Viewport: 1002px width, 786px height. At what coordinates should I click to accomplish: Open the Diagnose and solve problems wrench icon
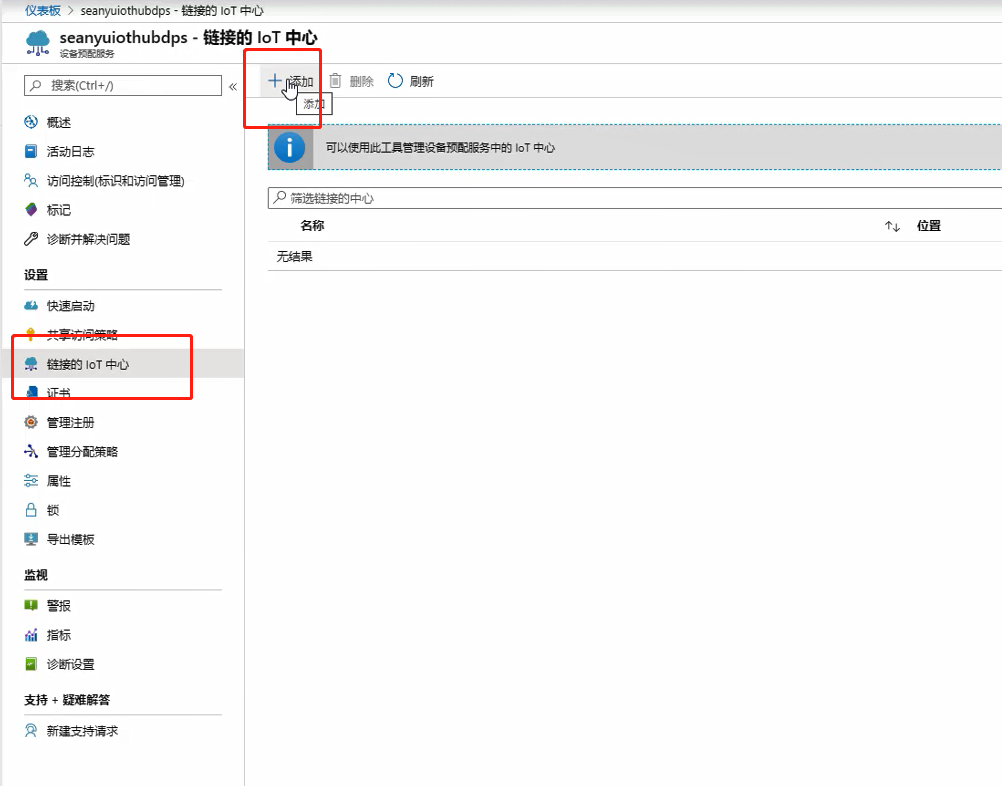pyautogui.click(x=31, y=239)
